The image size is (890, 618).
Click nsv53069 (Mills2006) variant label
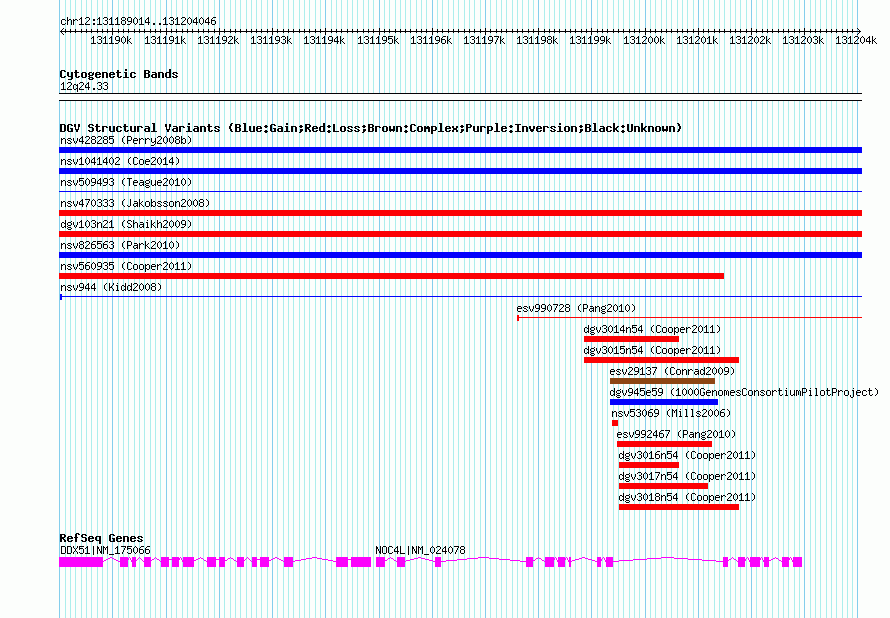coord(671,413)
